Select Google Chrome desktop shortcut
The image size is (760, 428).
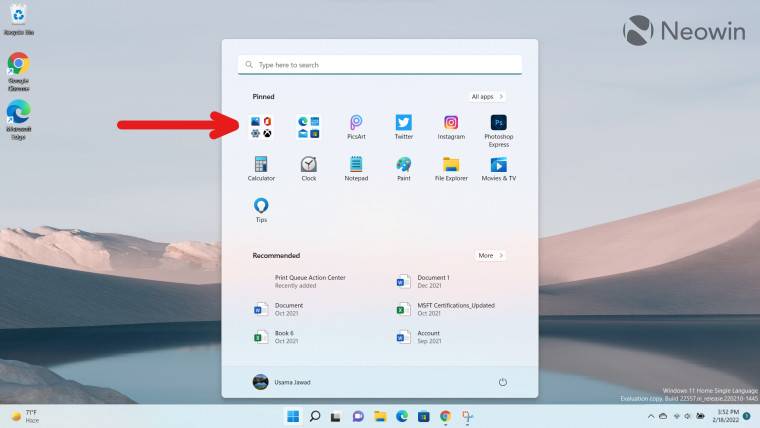(18, 72)
